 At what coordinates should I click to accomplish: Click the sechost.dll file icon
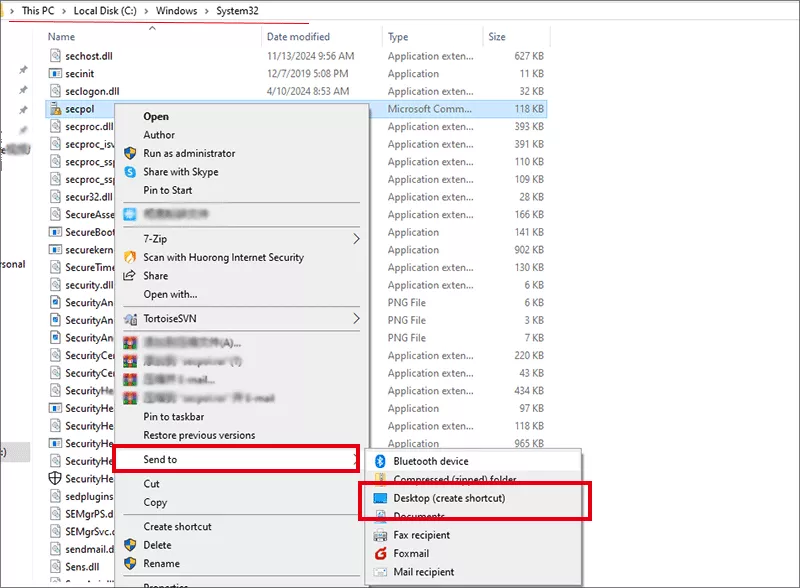tap(55, 56)
